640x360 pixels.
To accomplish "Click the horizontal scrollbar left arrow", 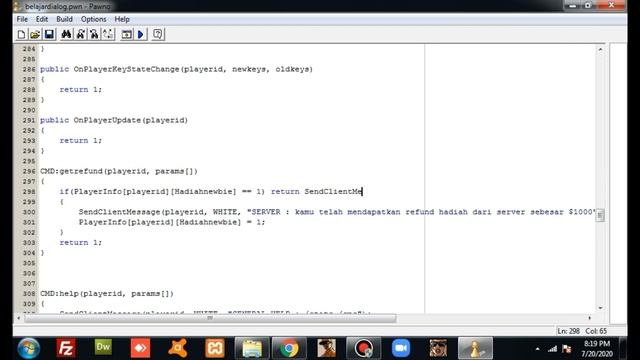I will 19,318.
